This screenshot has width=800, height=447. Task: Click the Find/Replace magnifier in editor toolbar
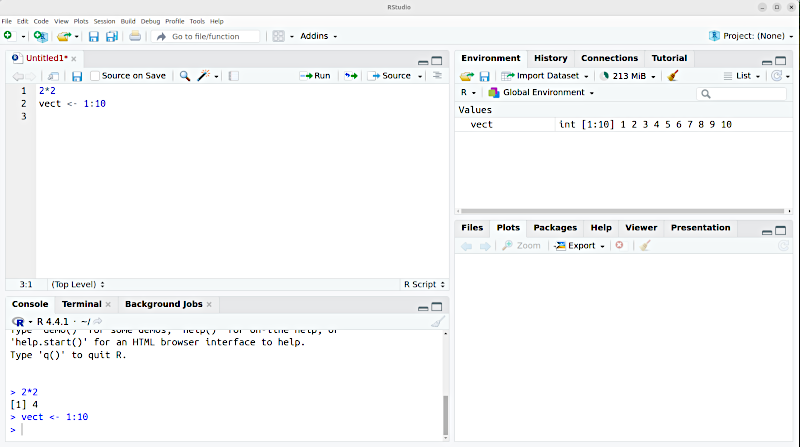(x=184, y=76)
